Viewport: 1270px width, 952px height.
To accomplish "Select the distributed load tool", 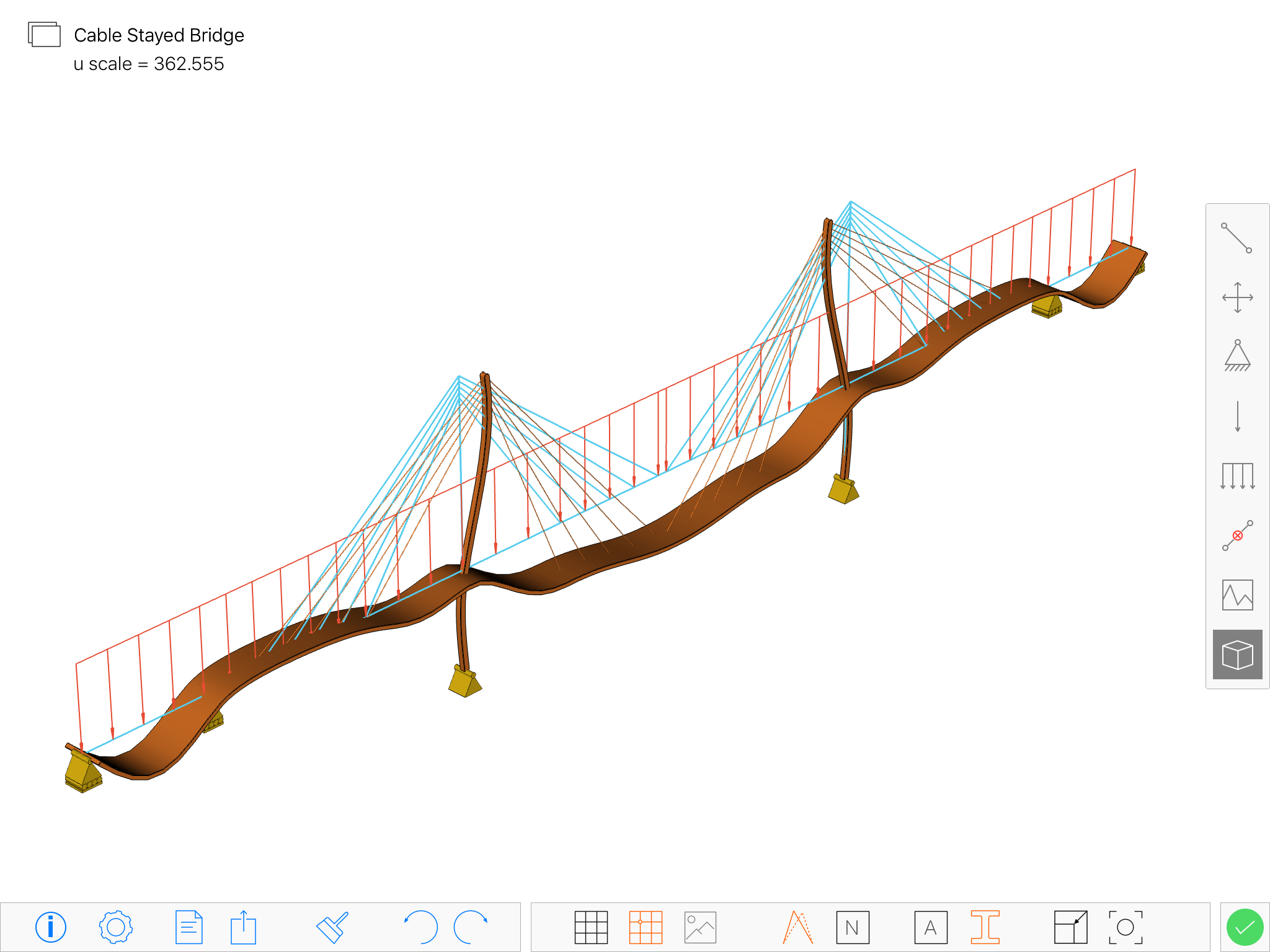I will (x=1237, y=475).
